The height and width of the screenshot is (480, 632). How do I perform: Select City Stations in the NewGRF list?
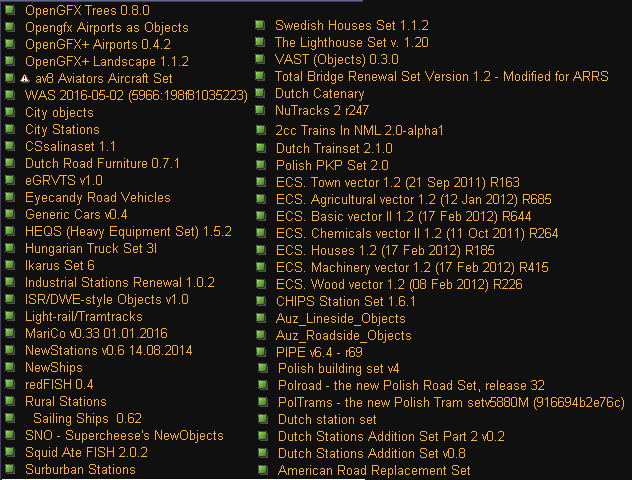(62, 129)
